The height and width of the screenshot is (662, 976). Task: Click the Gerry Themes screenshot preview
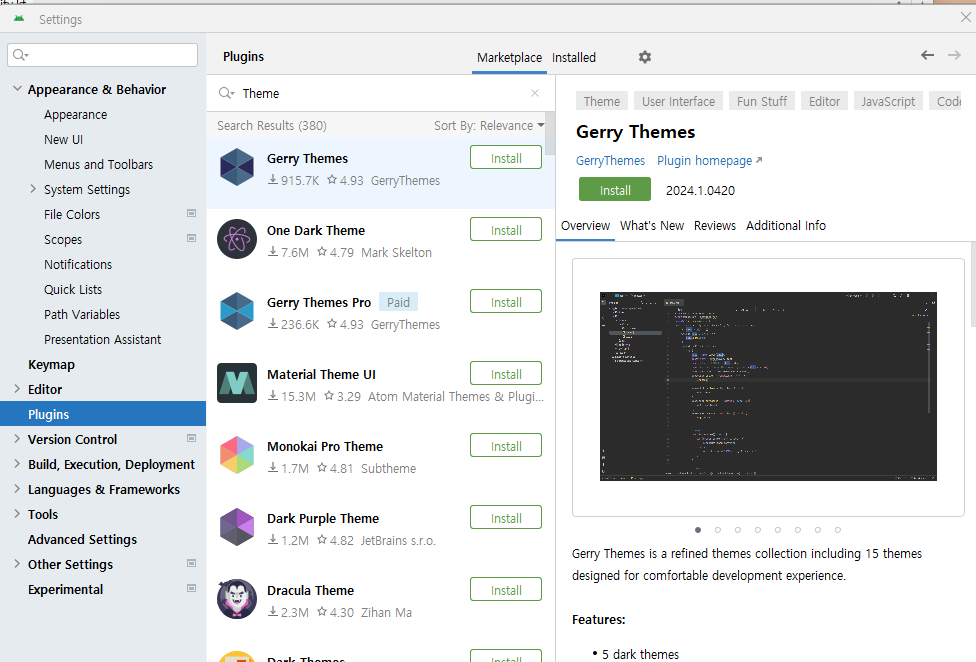768,386
